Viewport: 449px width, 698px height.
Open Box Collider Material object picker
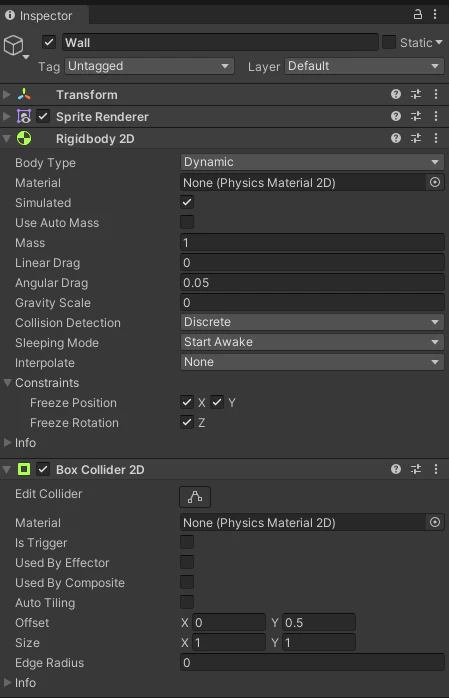click(x=435, y=523)
